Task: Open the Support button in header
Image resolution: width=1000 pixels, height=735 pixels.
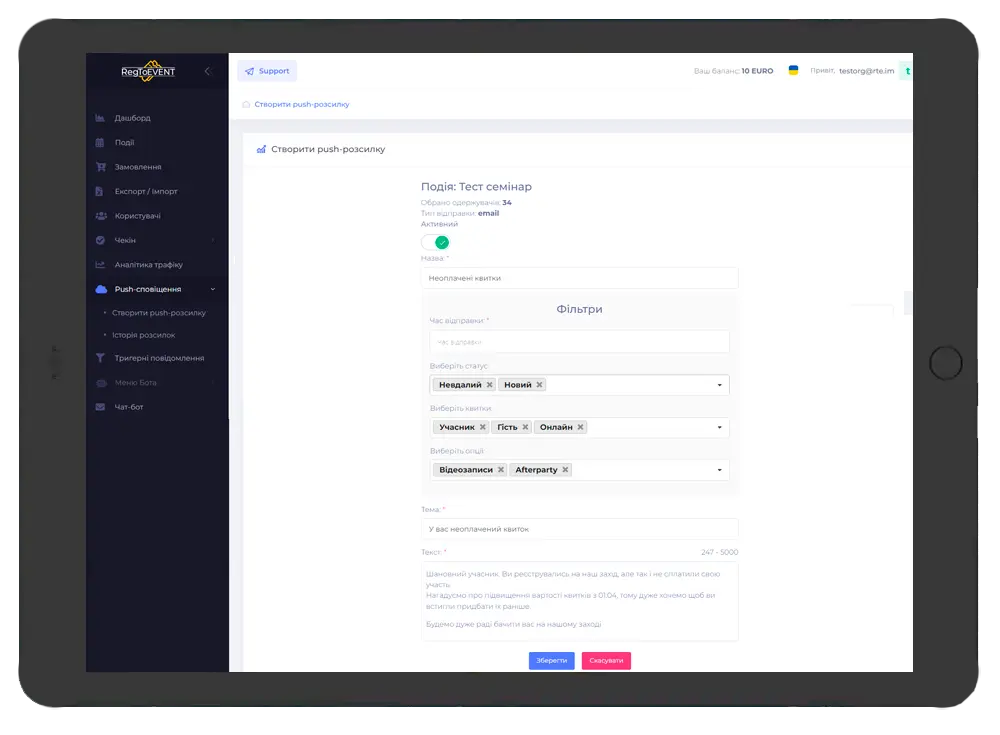Action: (267, 71)
